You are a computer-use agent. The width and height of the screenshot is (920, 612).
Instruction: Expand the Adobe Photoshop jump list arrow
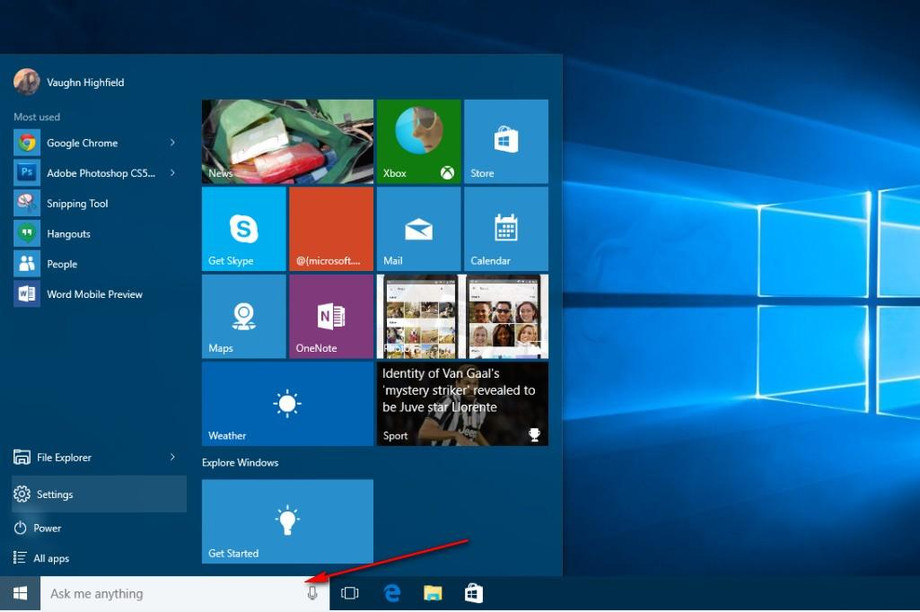coord(172,173)
